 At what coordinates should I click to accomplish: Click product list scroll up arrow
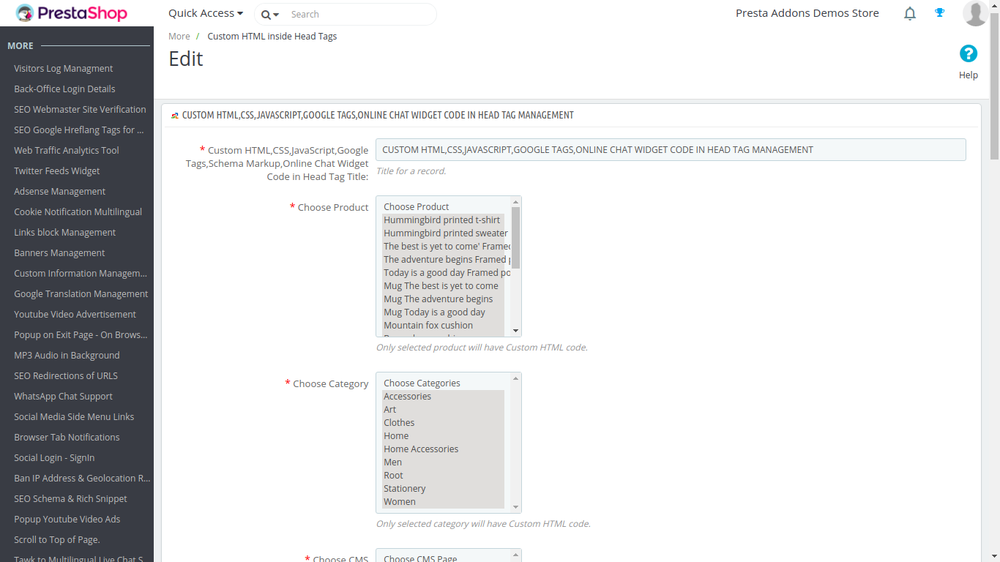515,202
